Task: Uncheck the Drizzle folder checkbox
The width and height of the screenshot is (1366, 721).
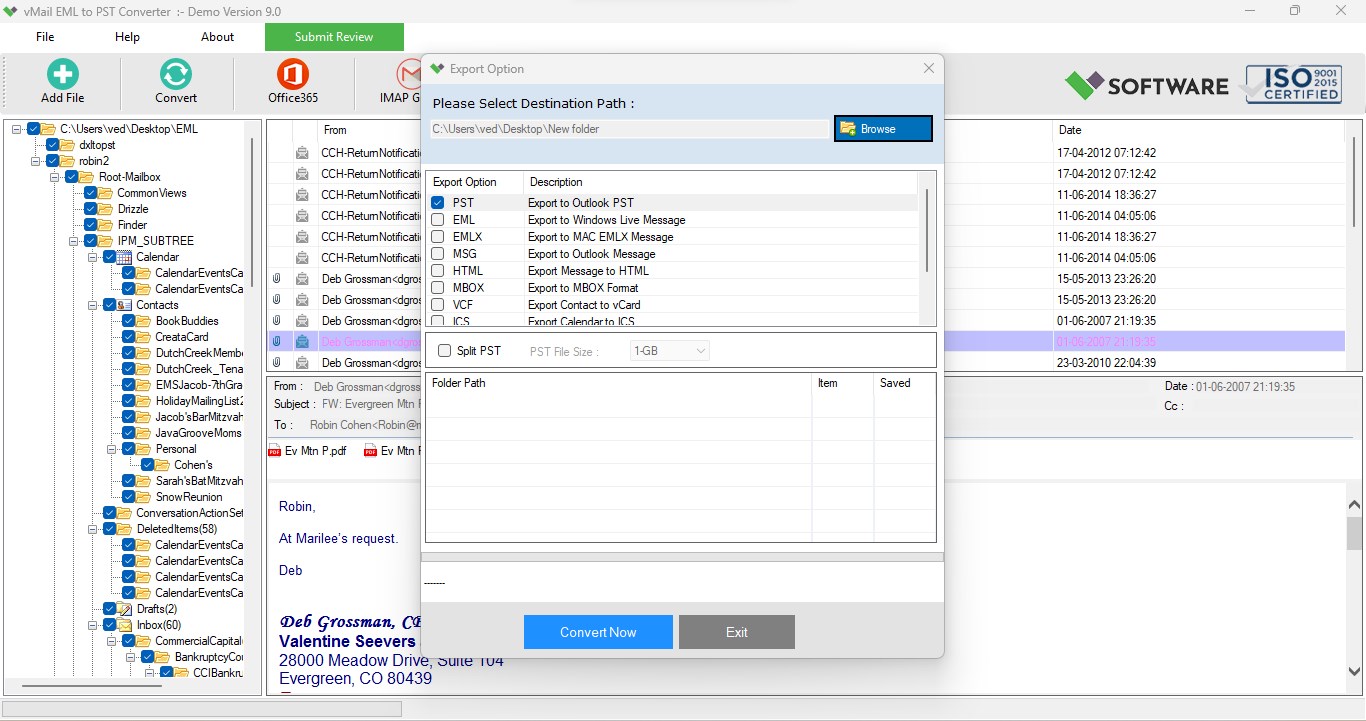Action: pyautogui.click(x=91, y=209)
